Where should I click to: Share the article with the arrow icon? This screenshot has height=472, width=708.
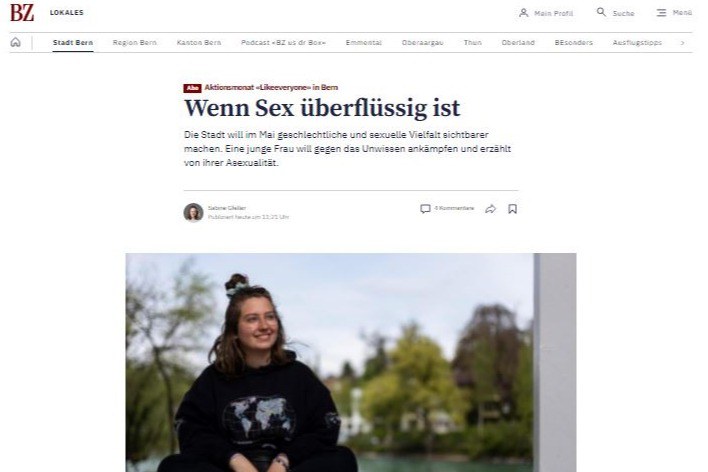coord(490,209)
